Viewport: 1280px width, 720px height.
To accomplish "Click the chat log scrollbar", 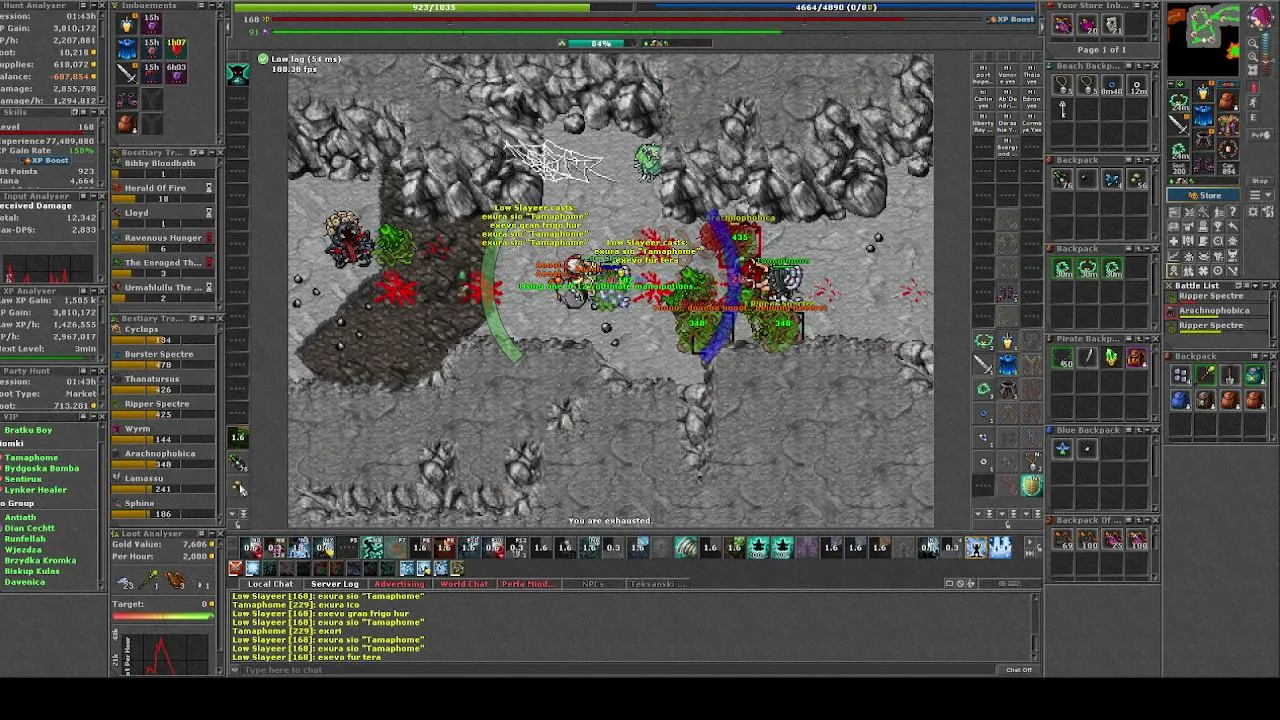I will 1035,627.
